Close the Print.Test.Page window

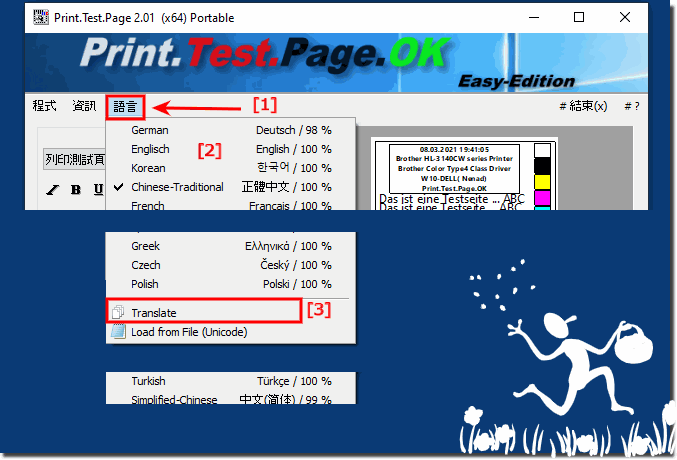pyautogui.click(x=625, y=17)
